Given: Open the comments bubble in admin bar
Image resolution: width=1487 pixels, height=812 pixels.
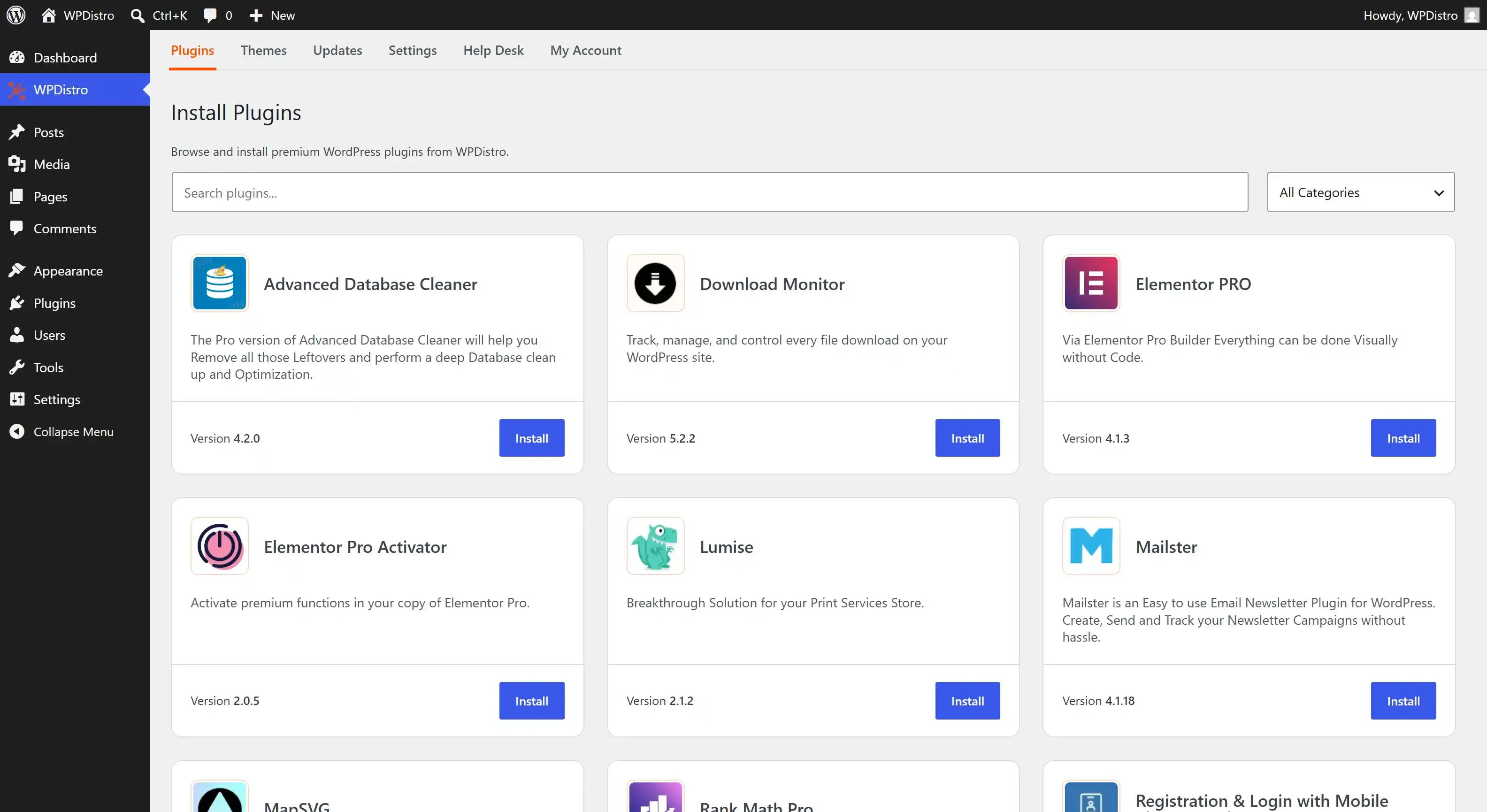Looking at the screenshot, I should tap(210, 15).
